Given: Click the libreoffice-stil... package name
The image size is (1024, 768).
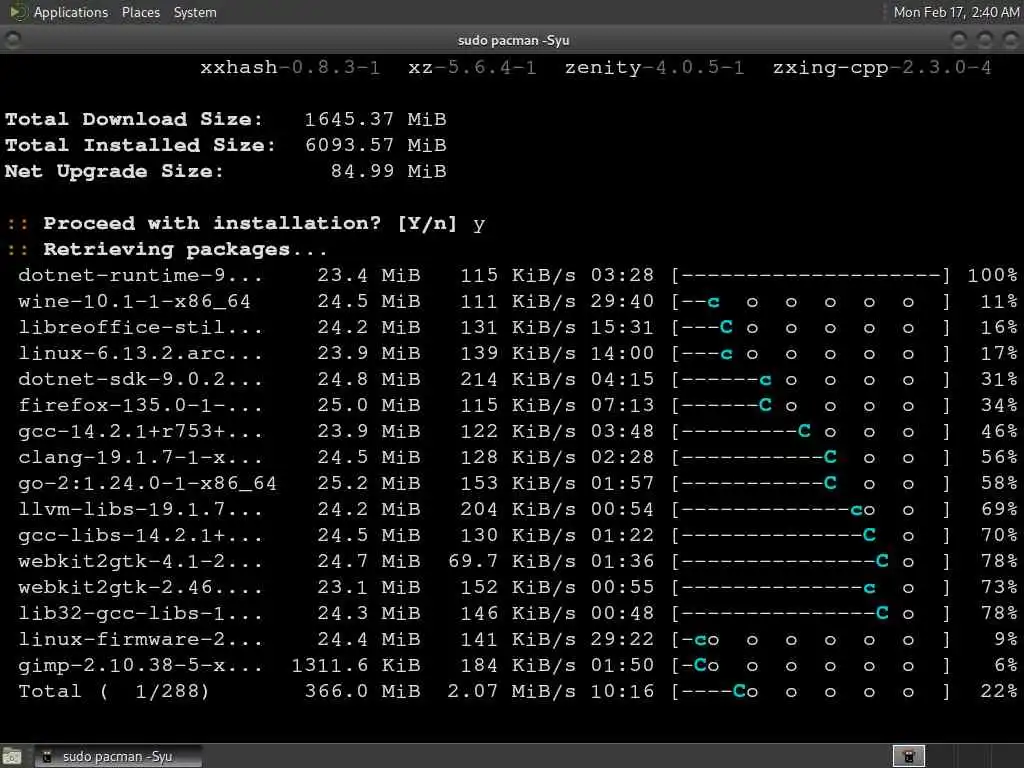Looking at the screenshot, I should pyautogui.click(x=140, y=328).
